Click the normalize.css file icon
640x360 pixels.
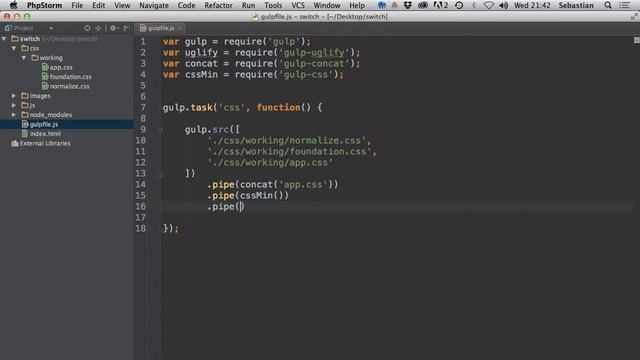point(45,86)
